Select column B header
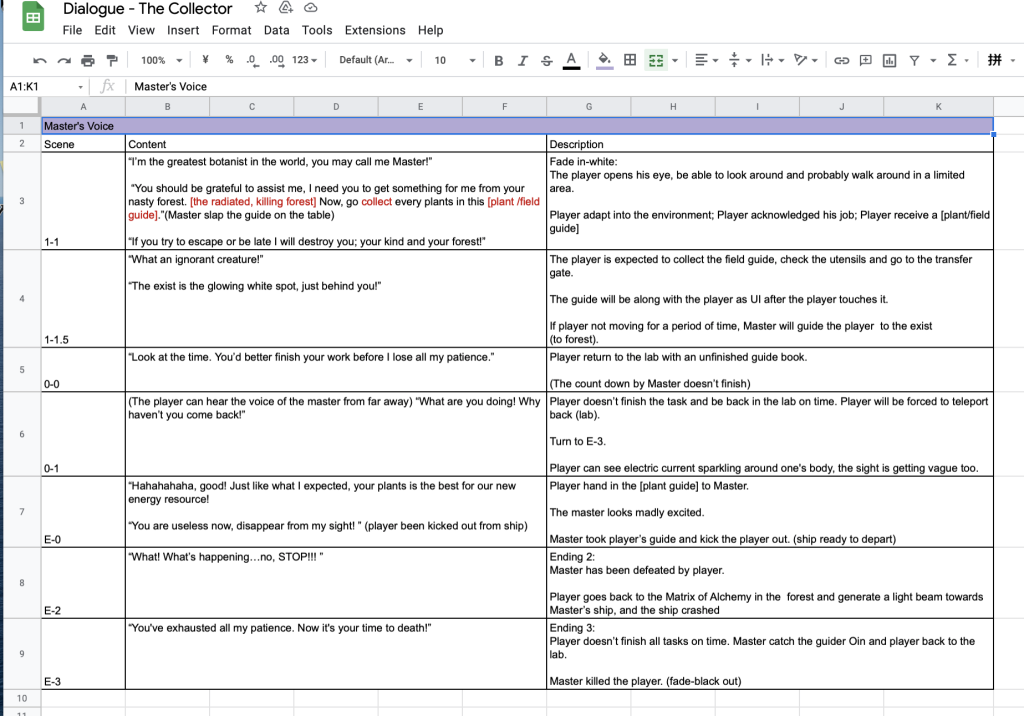Screen dimensions: 1024x716 (167, 106)
